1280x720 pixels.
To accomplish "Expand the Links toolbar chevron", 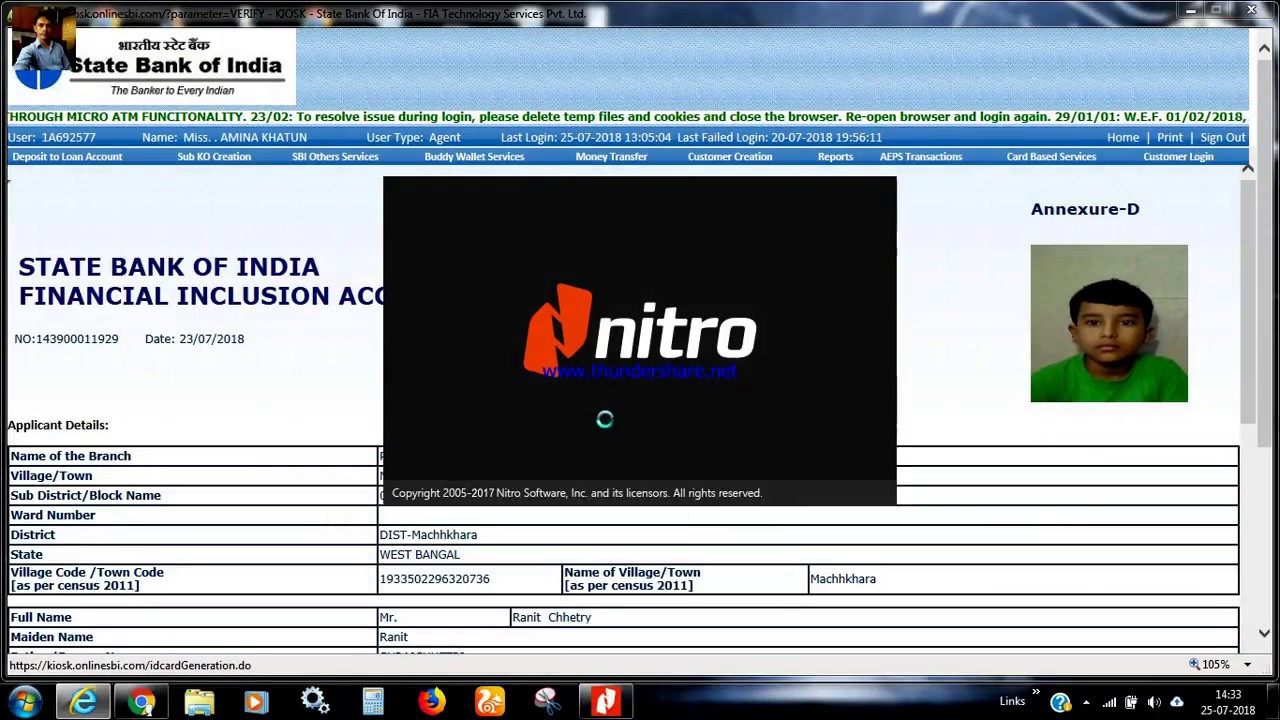I will click(x=1036, y=692).
